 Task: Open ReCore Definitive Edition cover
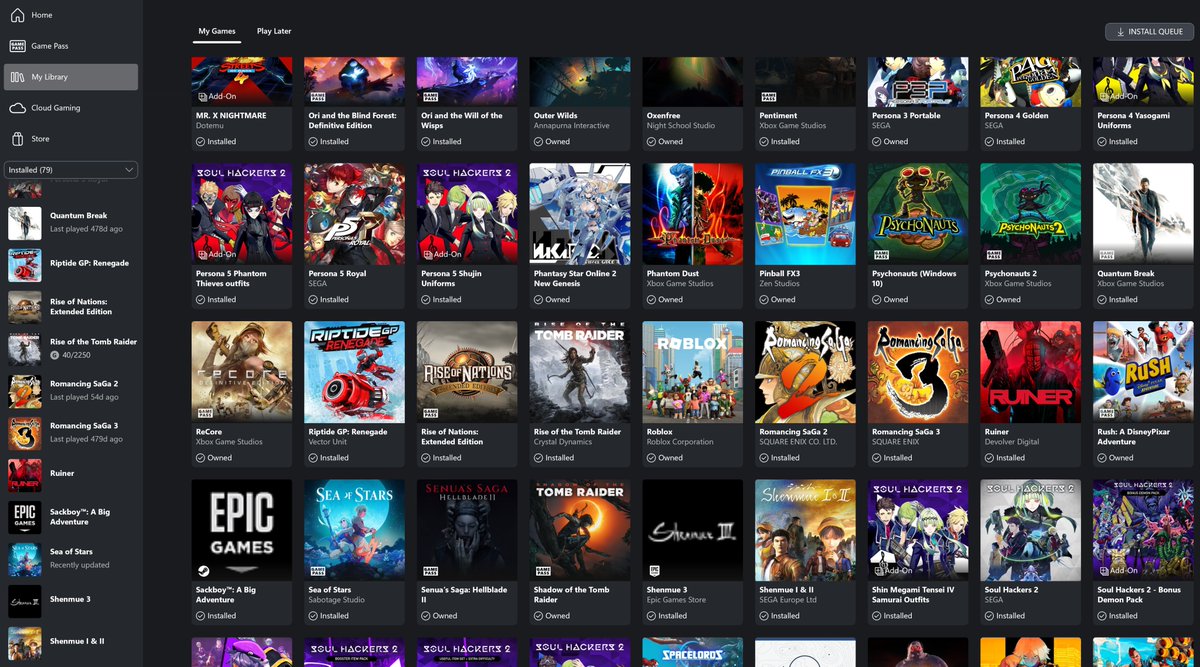(242, 372)
